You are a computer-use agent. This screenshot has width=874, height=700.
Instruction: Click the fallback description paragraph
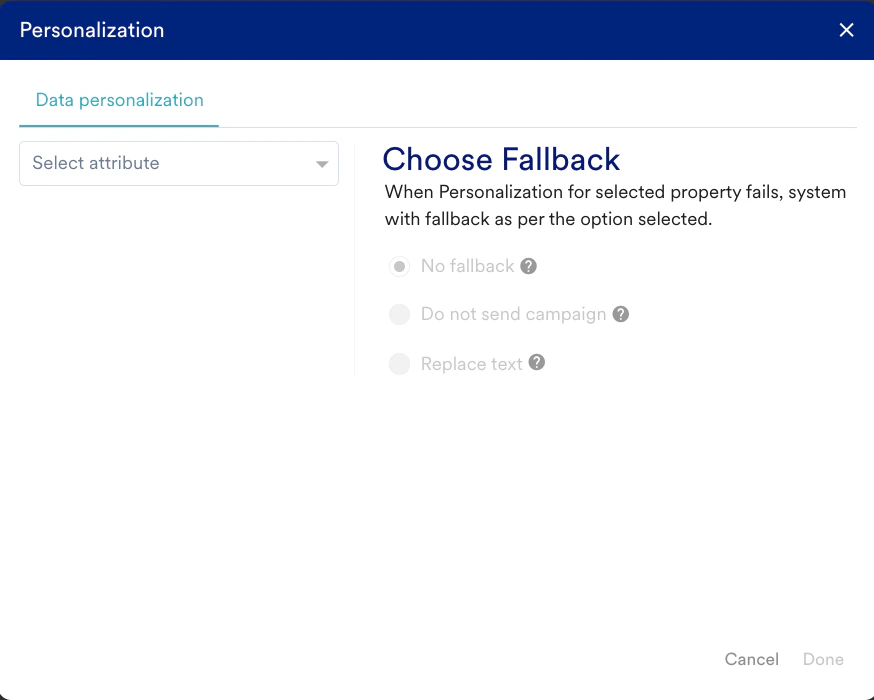[615, 206]
